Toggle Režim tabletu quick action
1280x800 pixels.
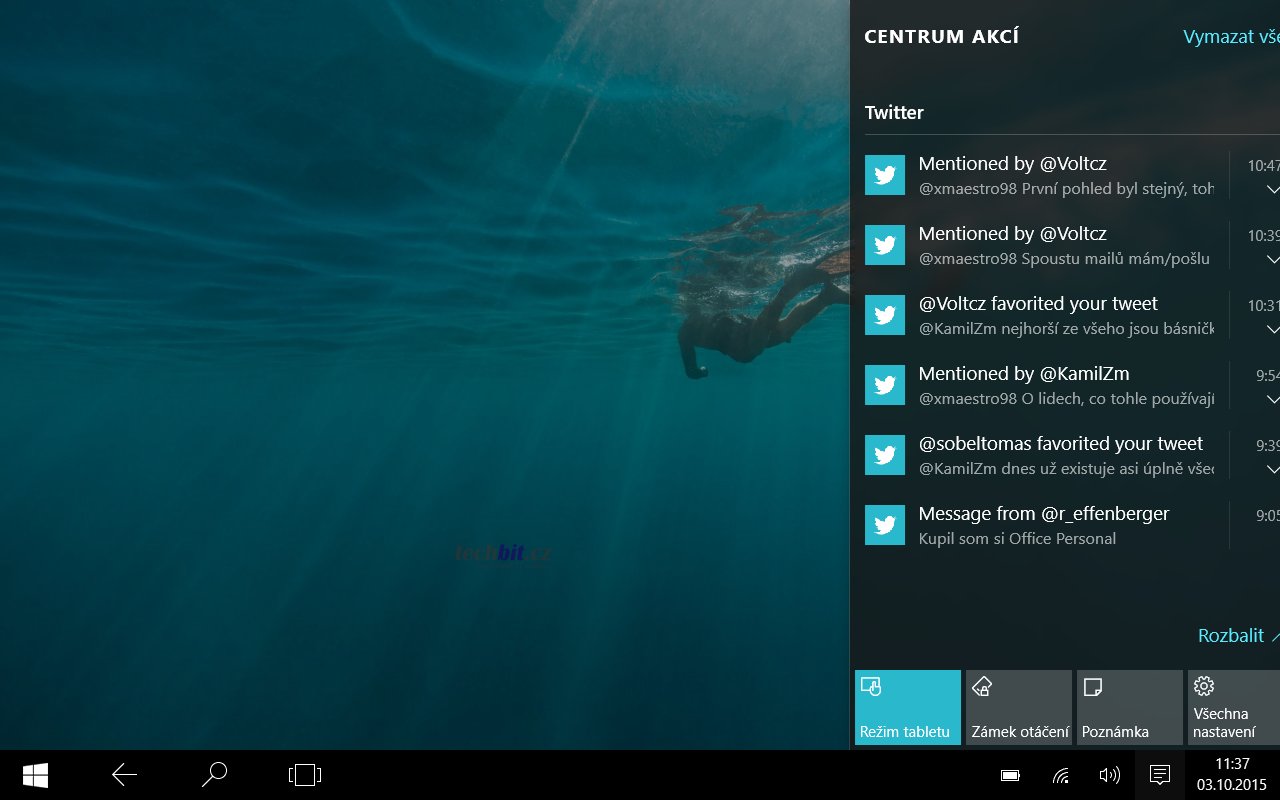coord(908,707)
